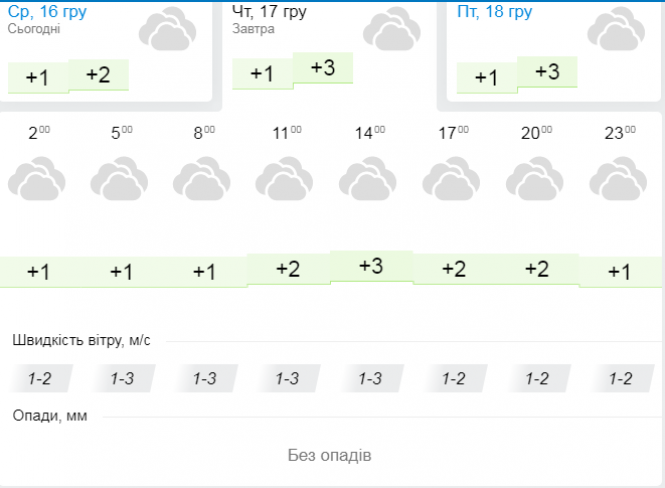Click the cloud icon for 2:00

[37, 180]
